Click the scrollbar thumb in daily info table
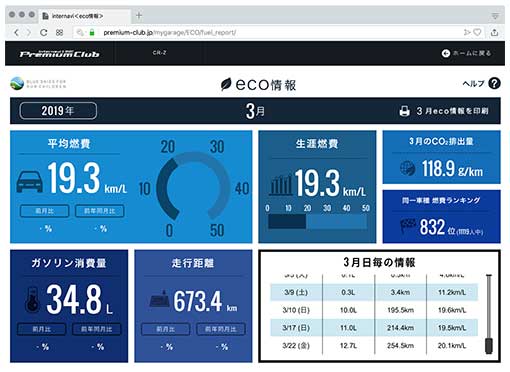Screen dimensions: 510x372 489,345
